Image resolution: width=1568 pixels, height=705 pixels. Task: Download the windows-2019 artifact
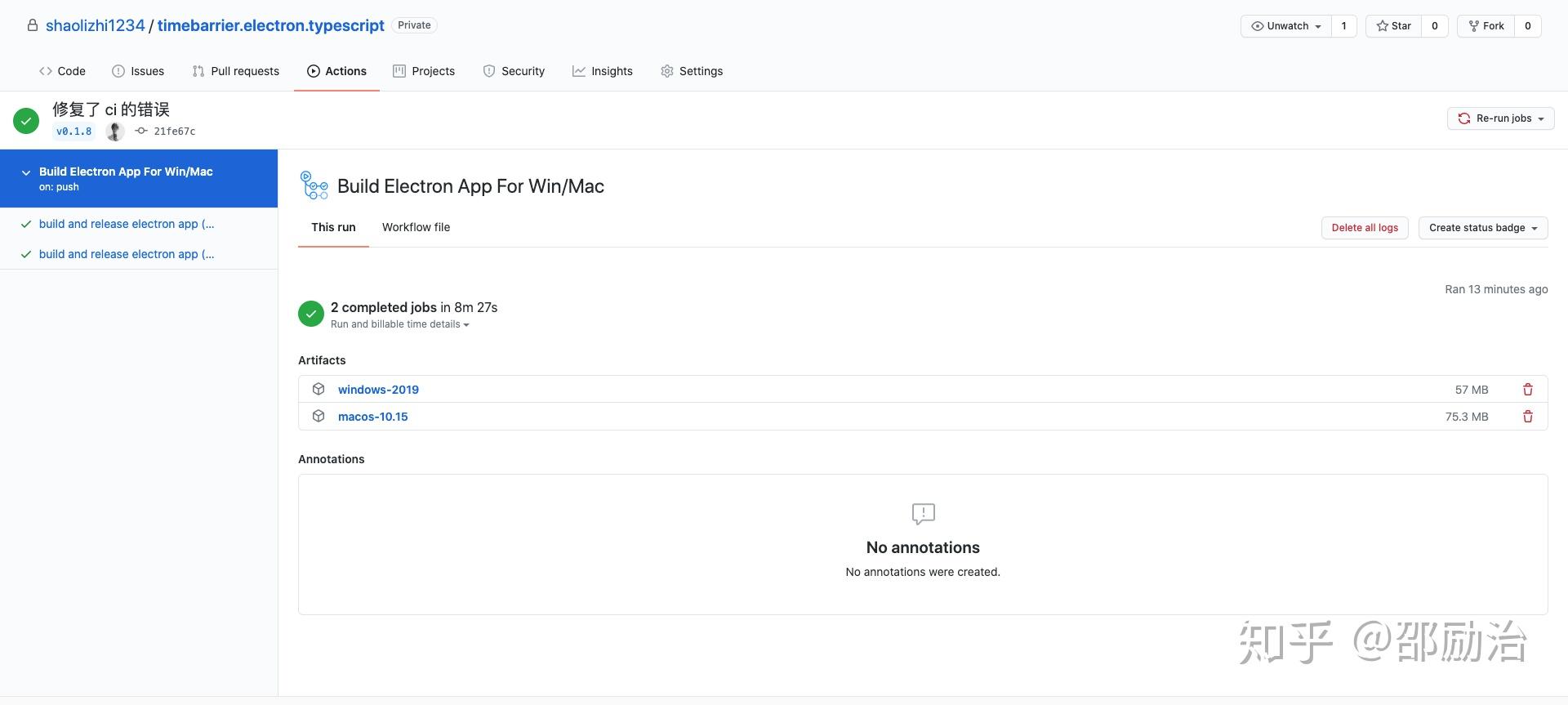pyautogui.click(x=378, y=390)
